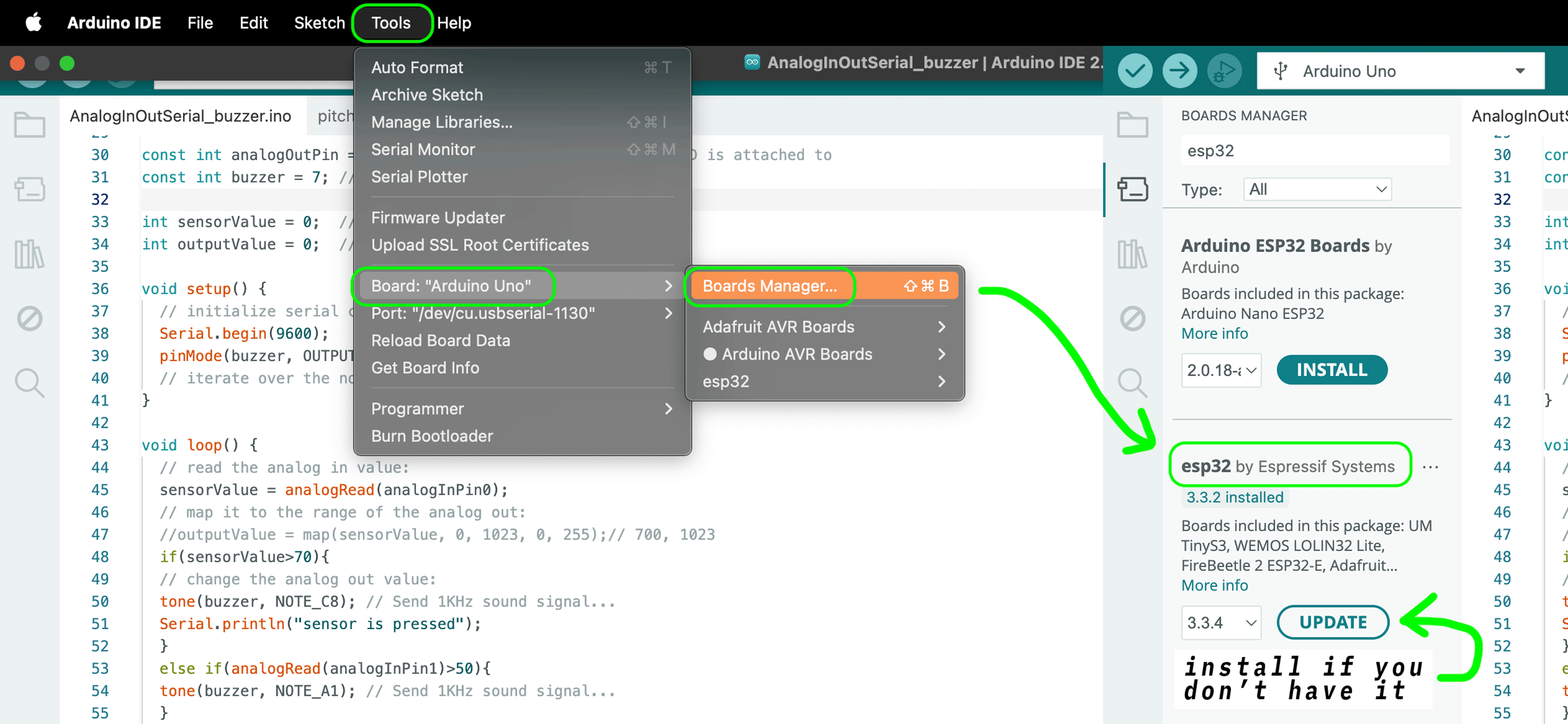This screenshot has width=1568, height=724.
Task: Open Library Manager books icon in left sidebar
Action: [29, 254]
